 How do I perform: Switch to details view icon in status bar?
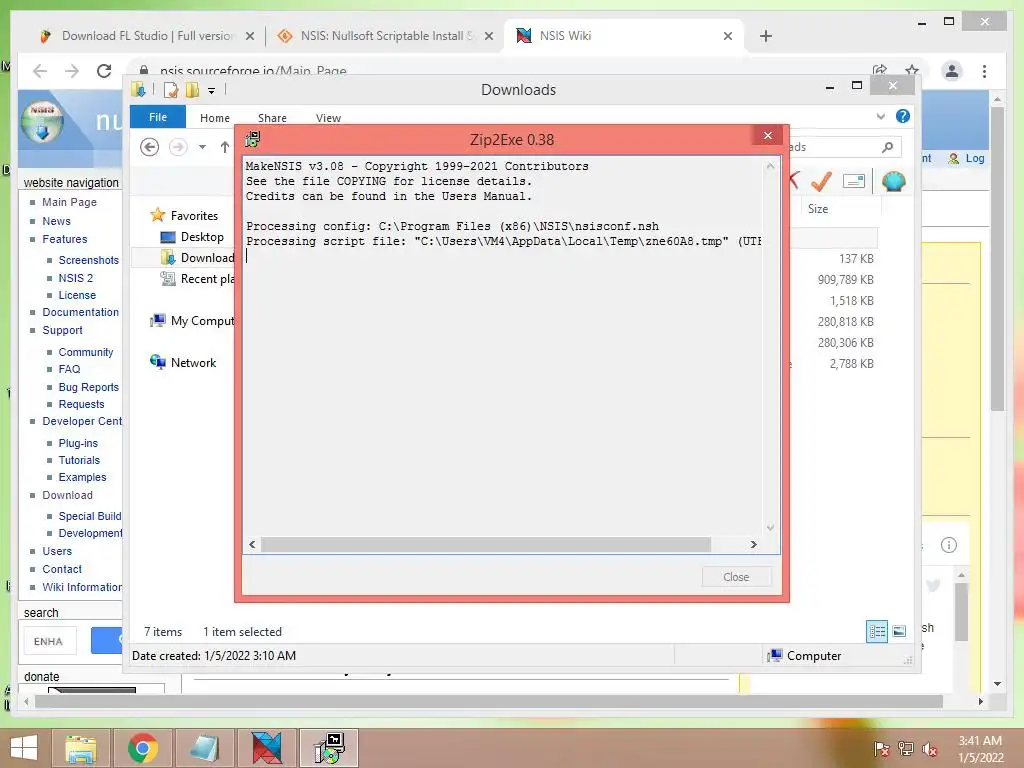click(x=877, y=632)
